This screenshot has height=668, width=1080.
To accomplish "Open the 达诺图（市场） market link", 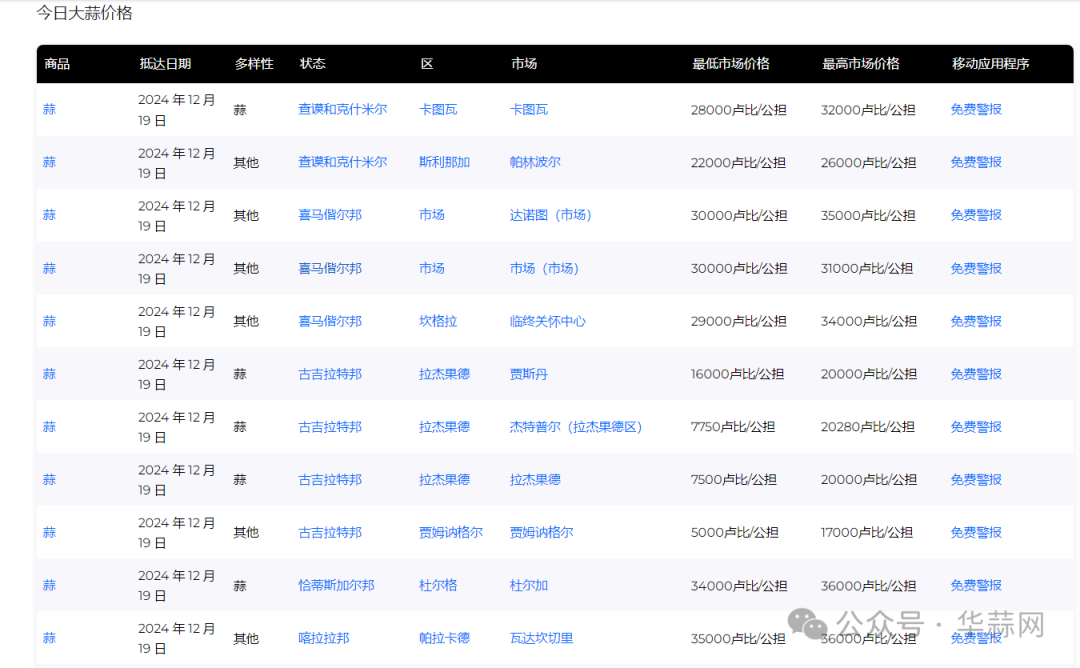I will tap(550, 215).
